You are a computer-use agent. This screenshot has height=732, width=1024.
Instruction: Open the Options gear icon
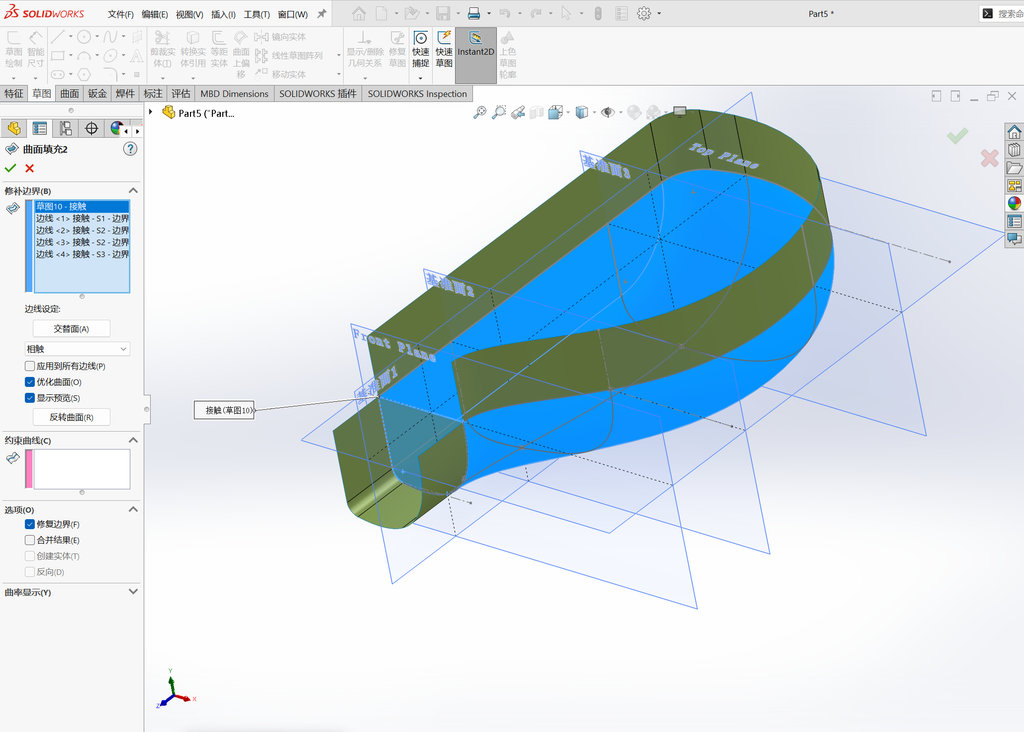coord(644,13)
